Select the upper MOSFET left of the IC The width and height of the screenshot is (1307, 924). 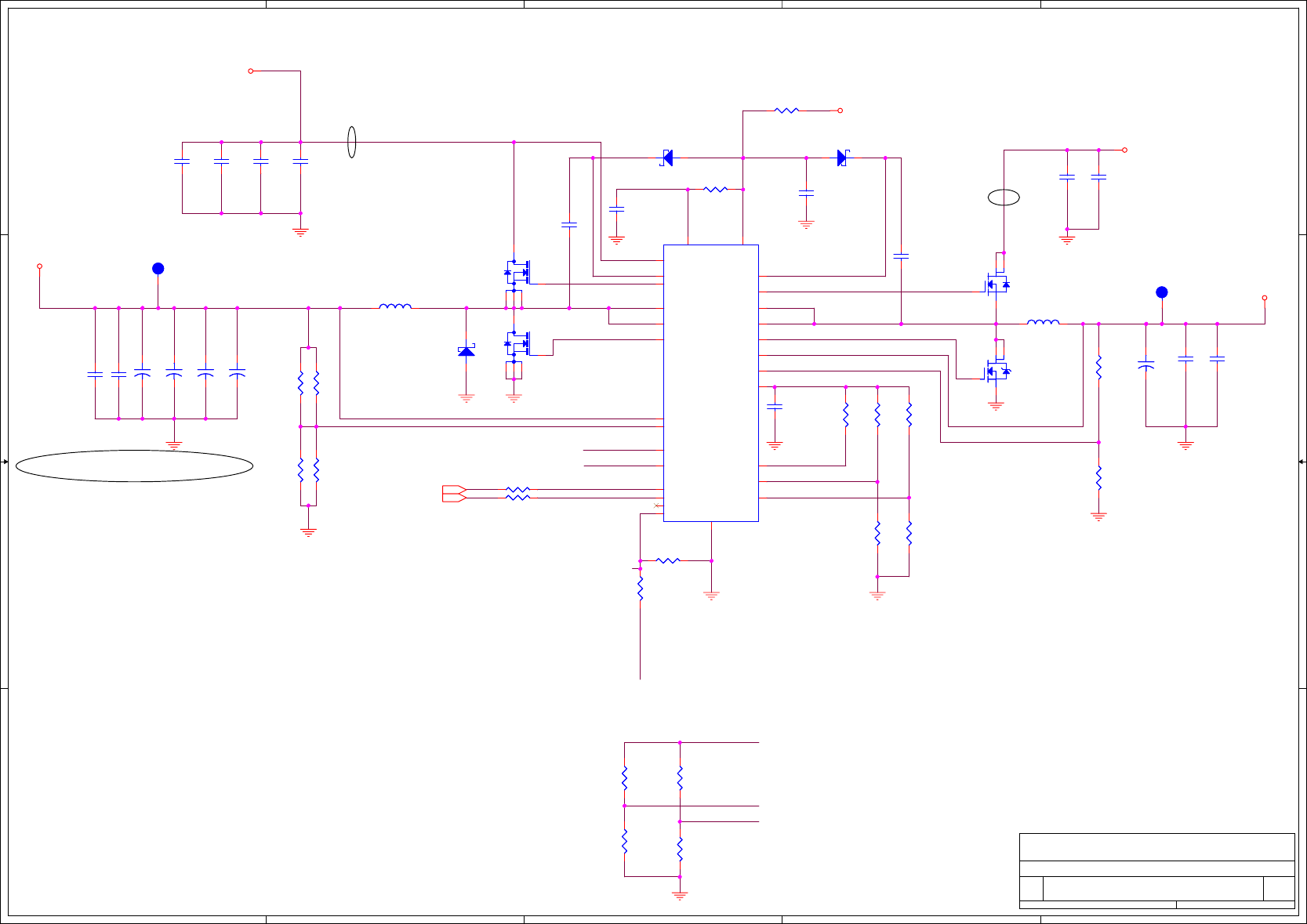point(517,273)
